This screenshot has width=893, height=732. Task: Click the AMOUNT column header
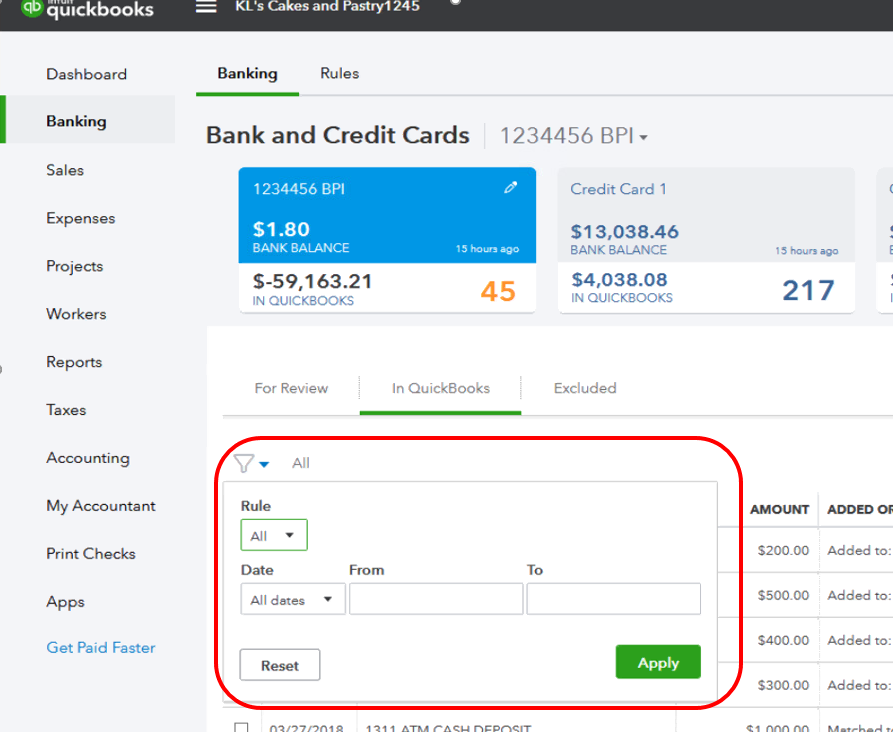coord(779,509)
